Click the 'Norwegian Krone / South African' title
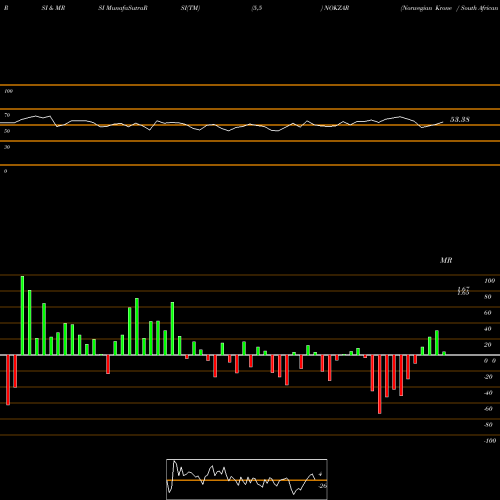 [x=449, y=8]
